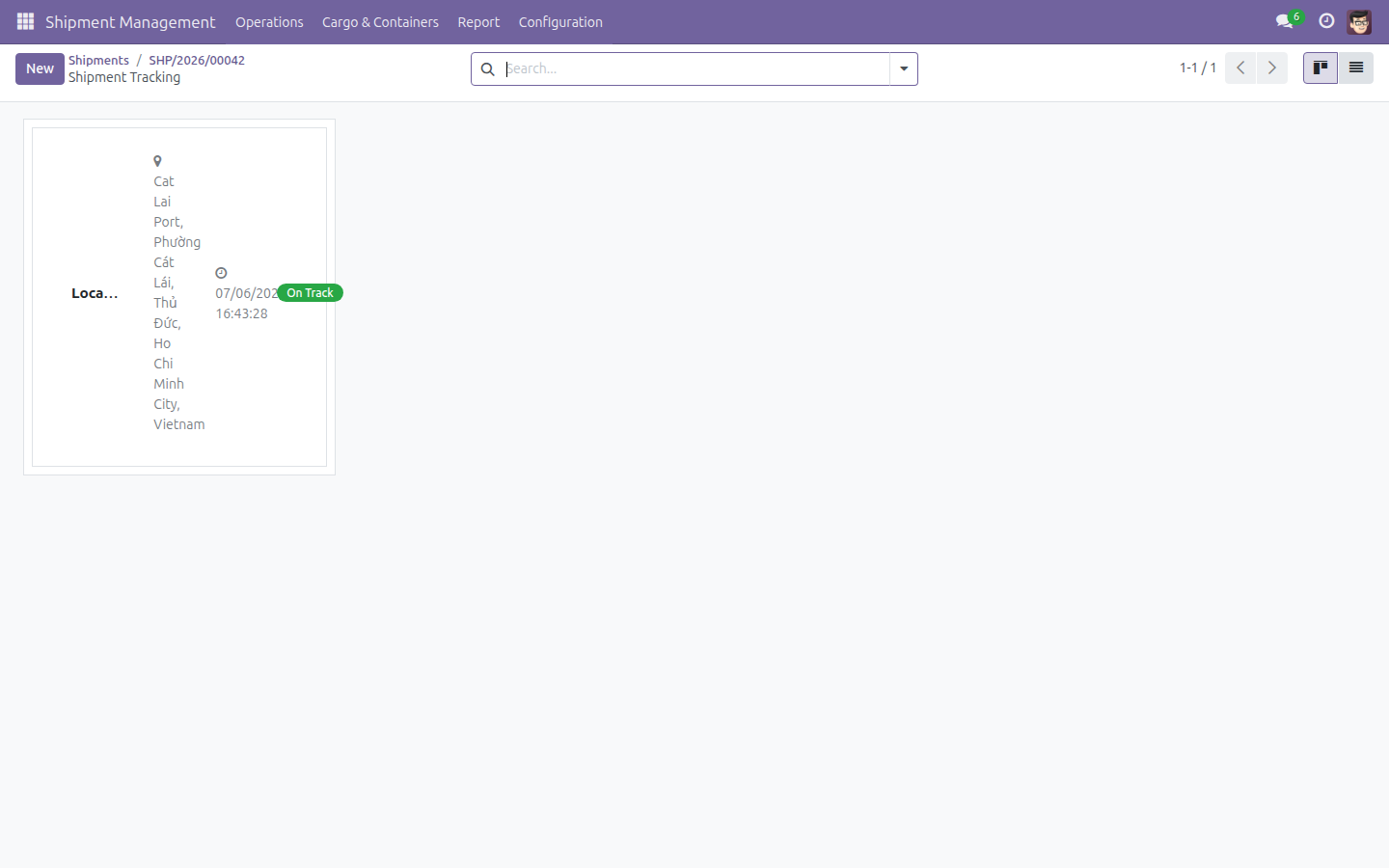
Task: Click the New button
Action: point(40,68)
